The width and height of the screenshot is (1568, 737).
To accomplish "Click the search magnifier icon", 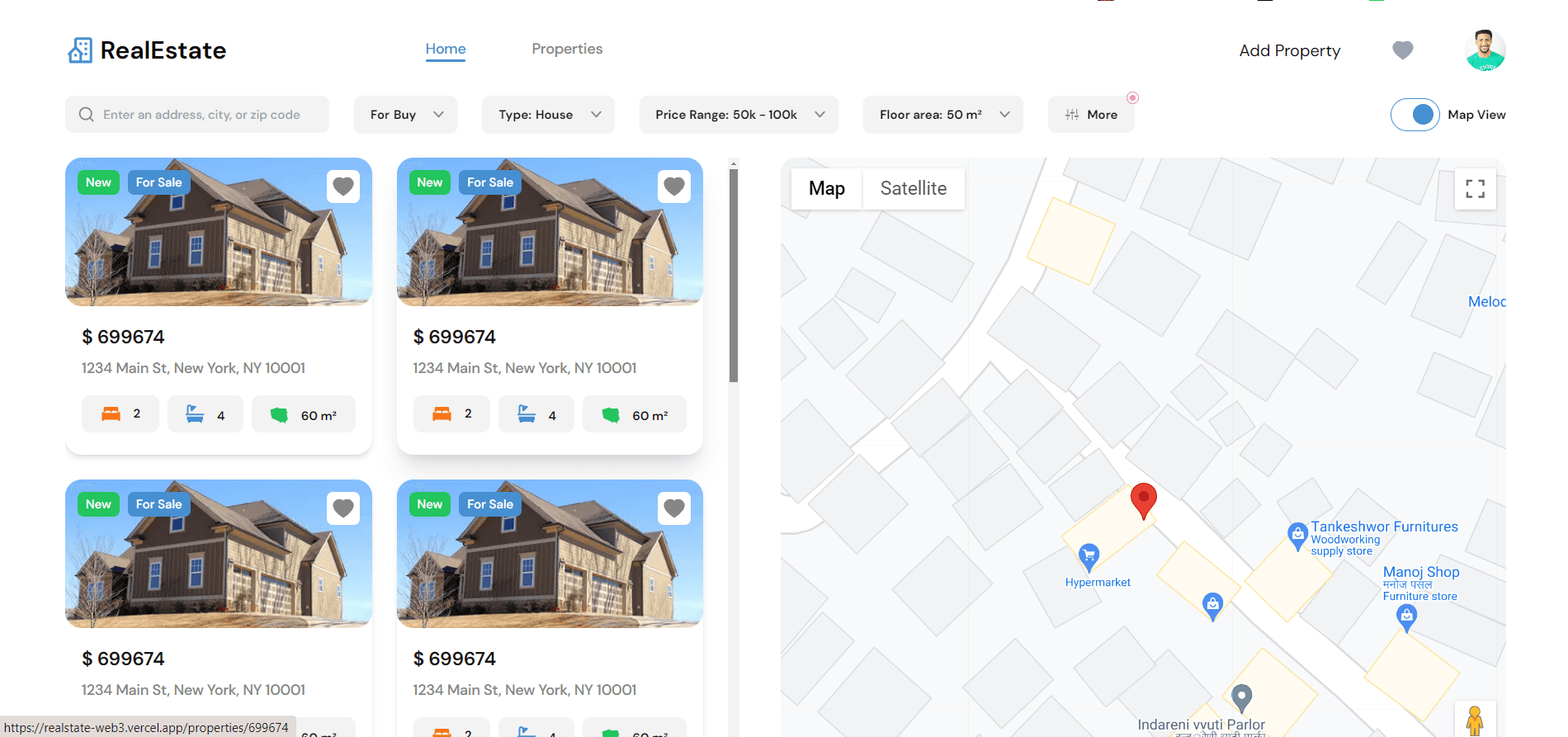I will 86,115.
